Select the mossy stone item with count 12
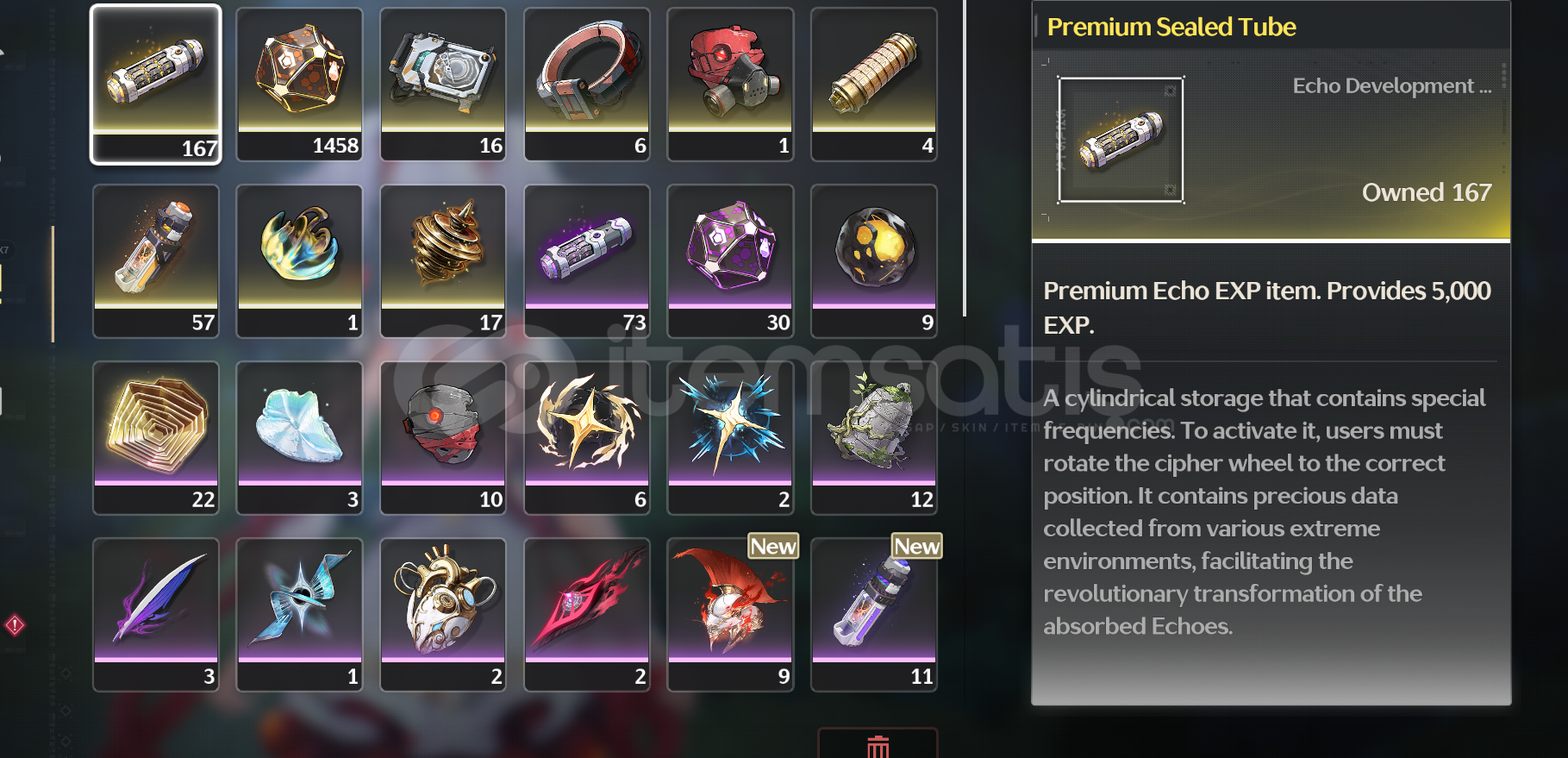The height and width of the screenshot is (758, 1568). pos(874,438)
